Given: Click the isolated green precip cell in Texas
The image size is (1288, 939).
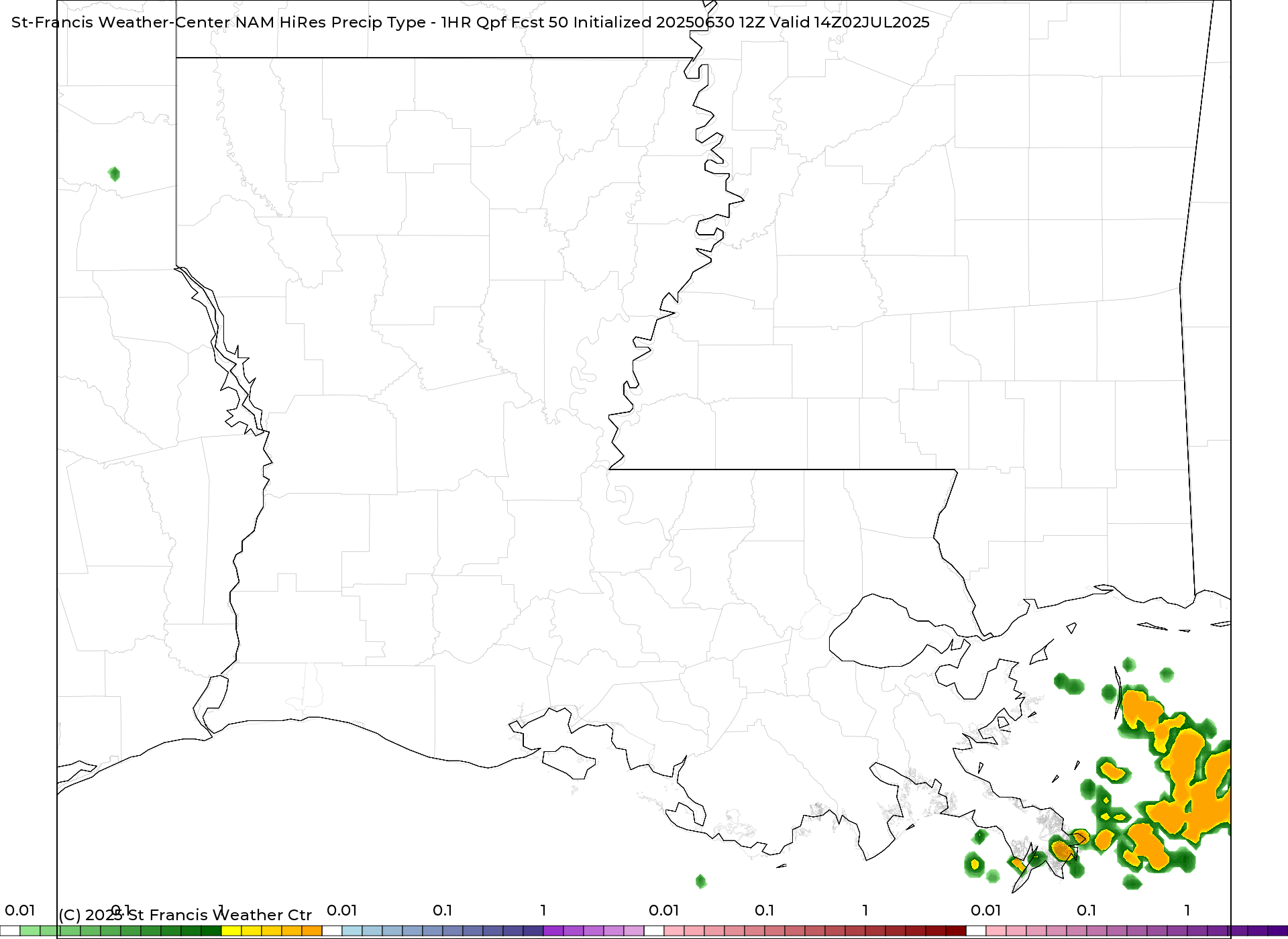Looking at the screenshot, I should point(114,174).
